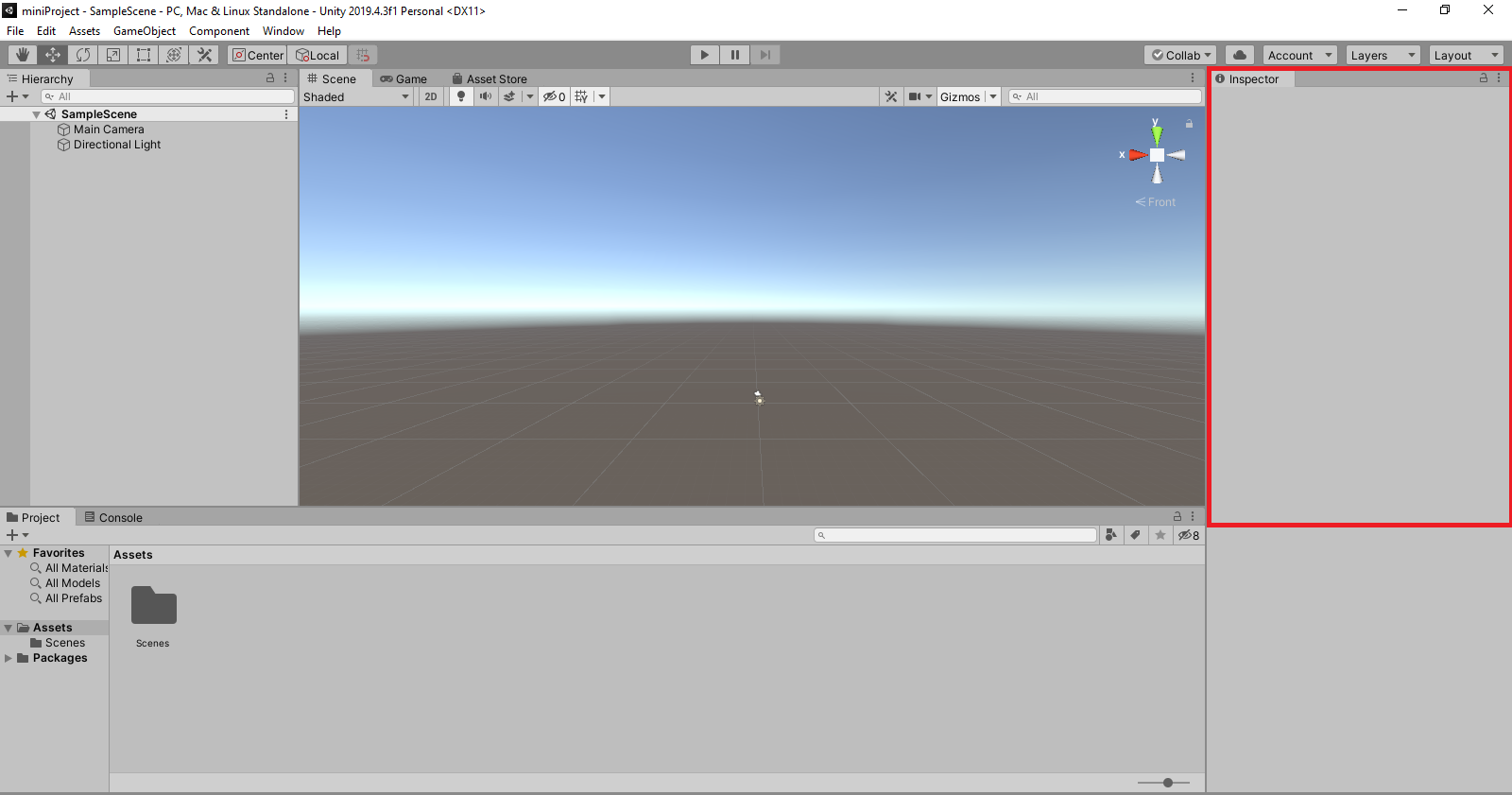Toggle Scene lighting on or off
Viewport: 1512px width, 795px height.
(x=460, y=96)
